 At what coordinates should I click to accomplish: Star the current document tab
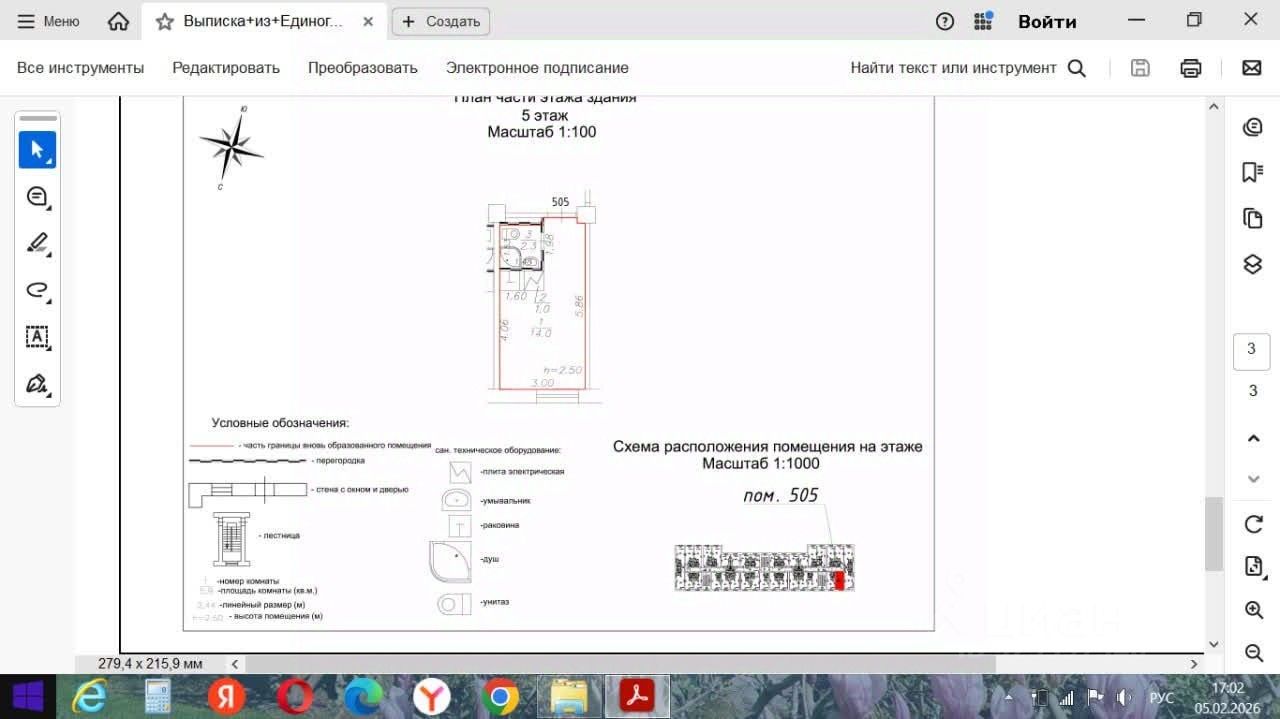pos(165,21)
